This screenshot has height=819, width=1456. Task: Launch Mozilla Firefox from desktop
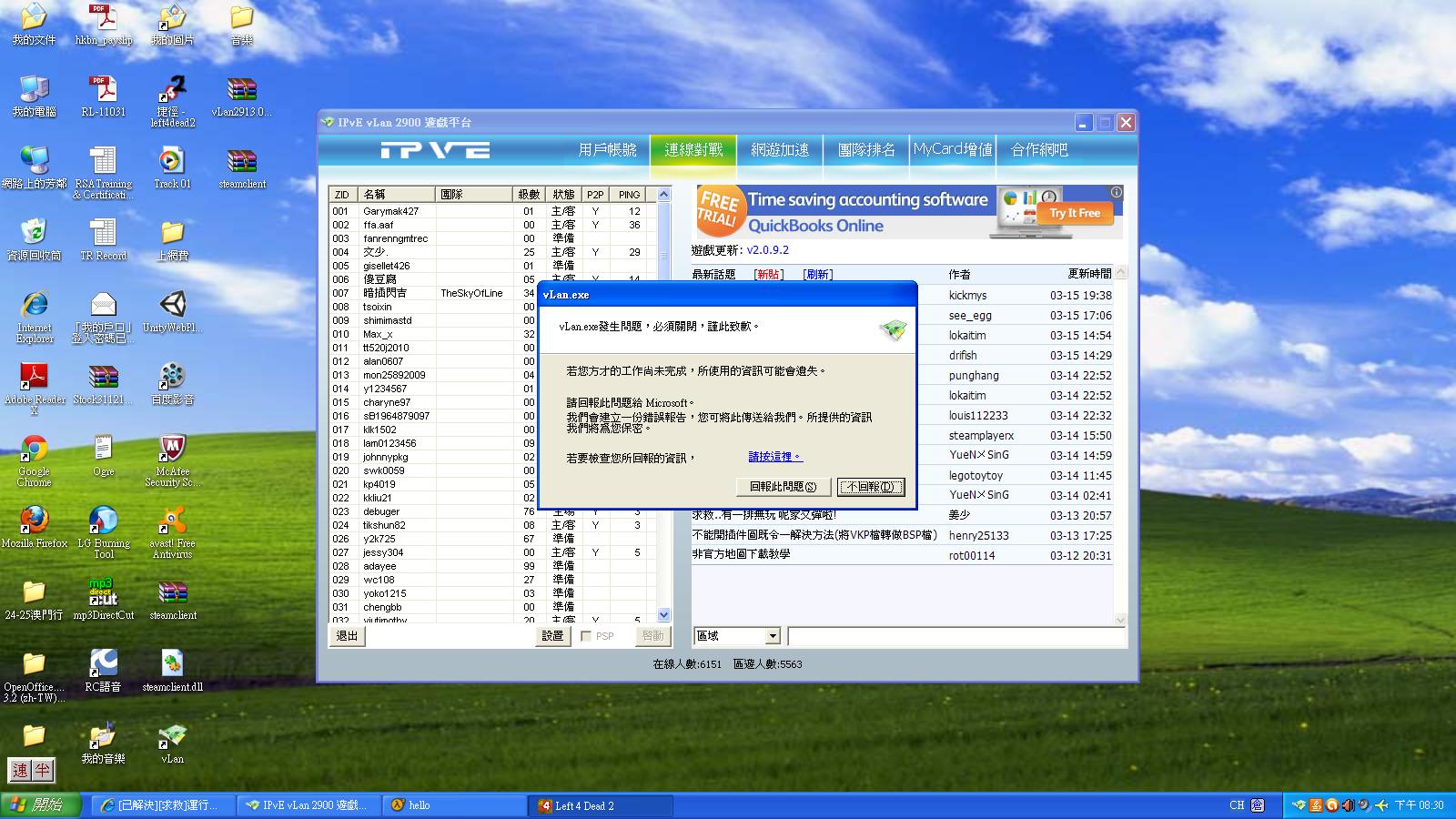pos(35,521)
